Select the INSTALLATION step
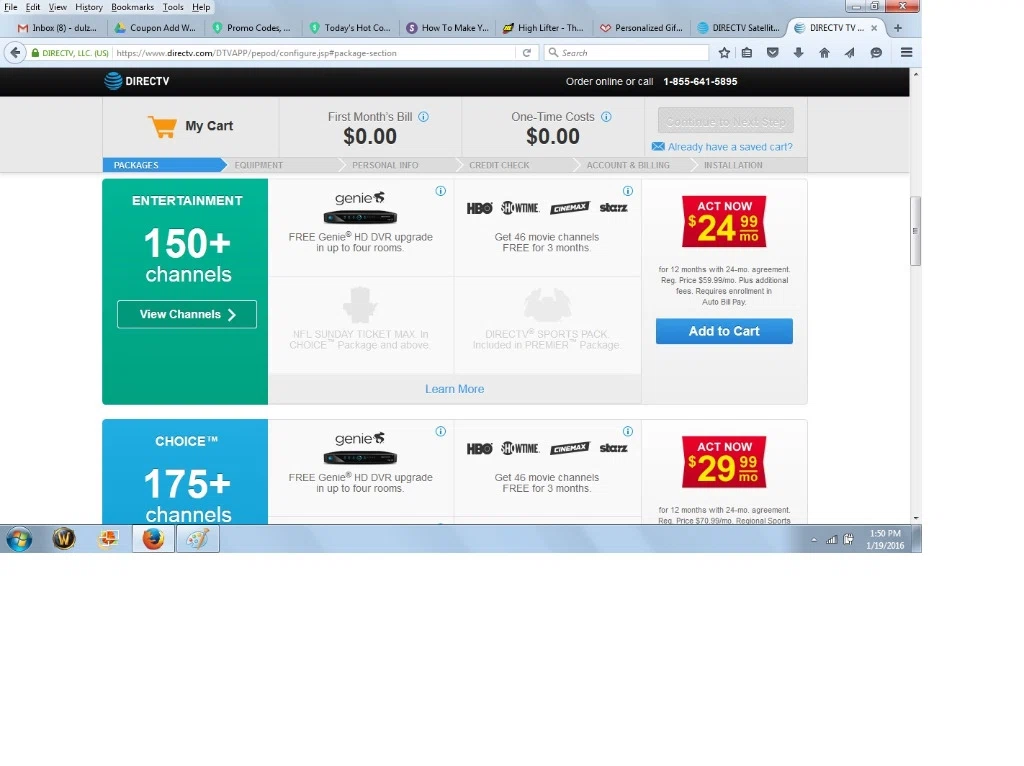 pyautogui.click(x=733, y=165)
